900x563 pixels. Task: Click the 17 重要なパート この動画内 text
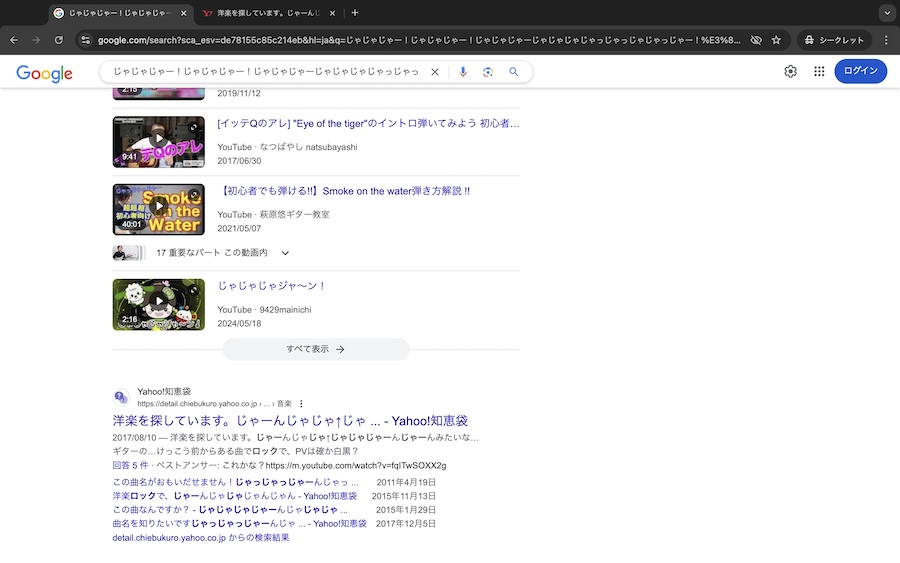(x=212, y=253)
